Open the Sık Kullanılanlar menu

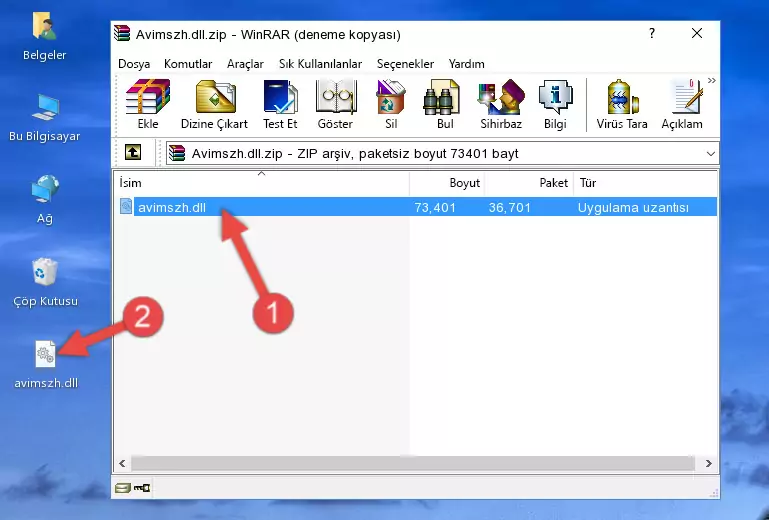pos(320,64)
